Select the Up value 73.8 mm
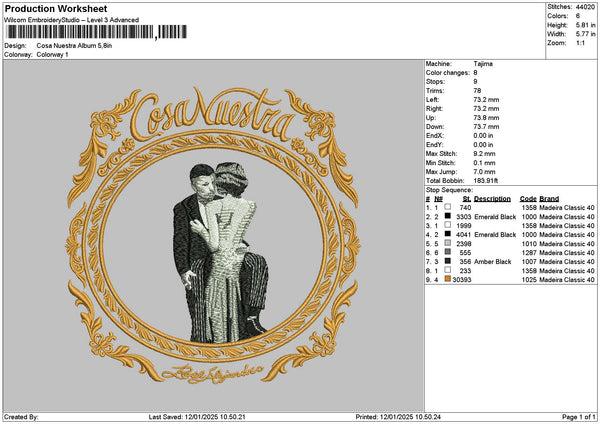This screenshot has width=600, height=424. coord(486,118)
